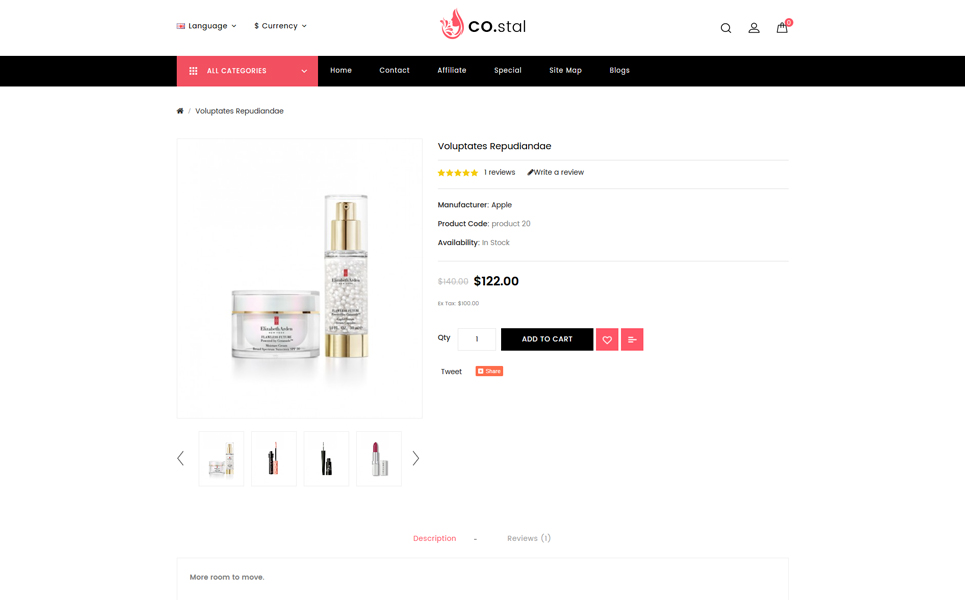Open the Special menu item
This screenshot has height=600, width=965.
click(508, 70)
